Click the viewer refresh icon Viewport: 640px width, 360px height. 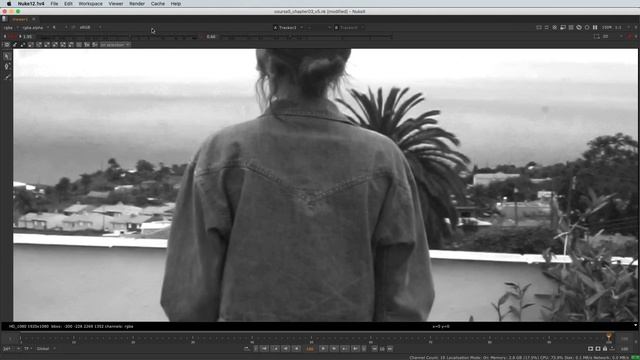pos(587,28)
